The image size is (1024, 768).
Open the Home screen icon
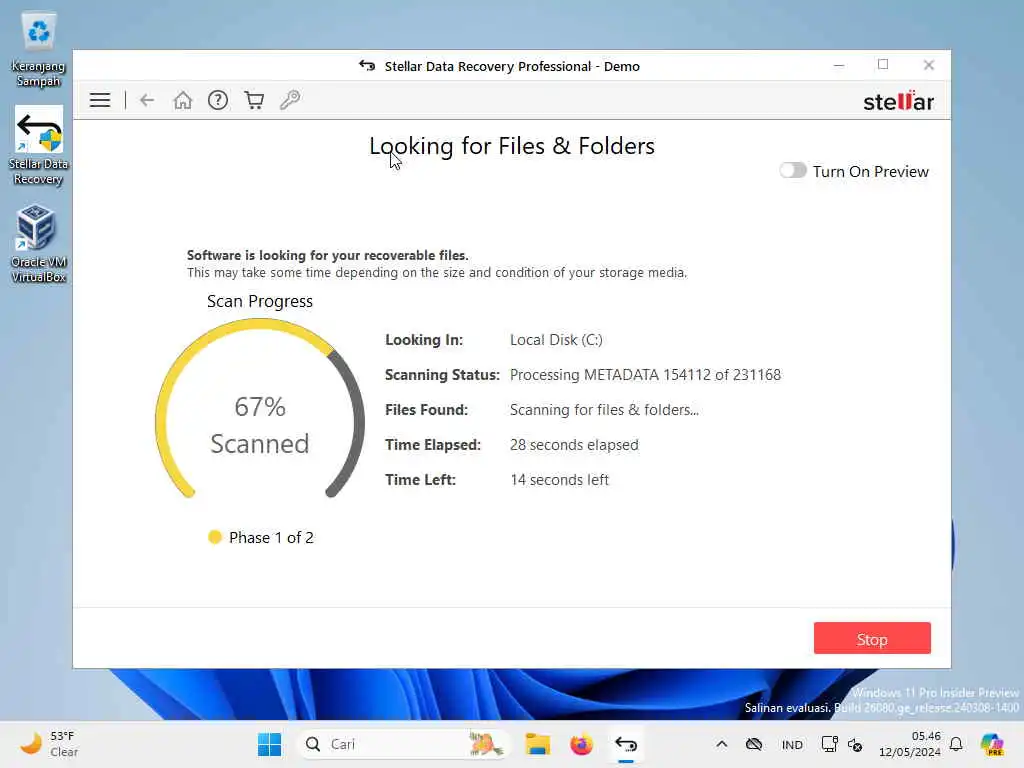click(x=183, y=100)
